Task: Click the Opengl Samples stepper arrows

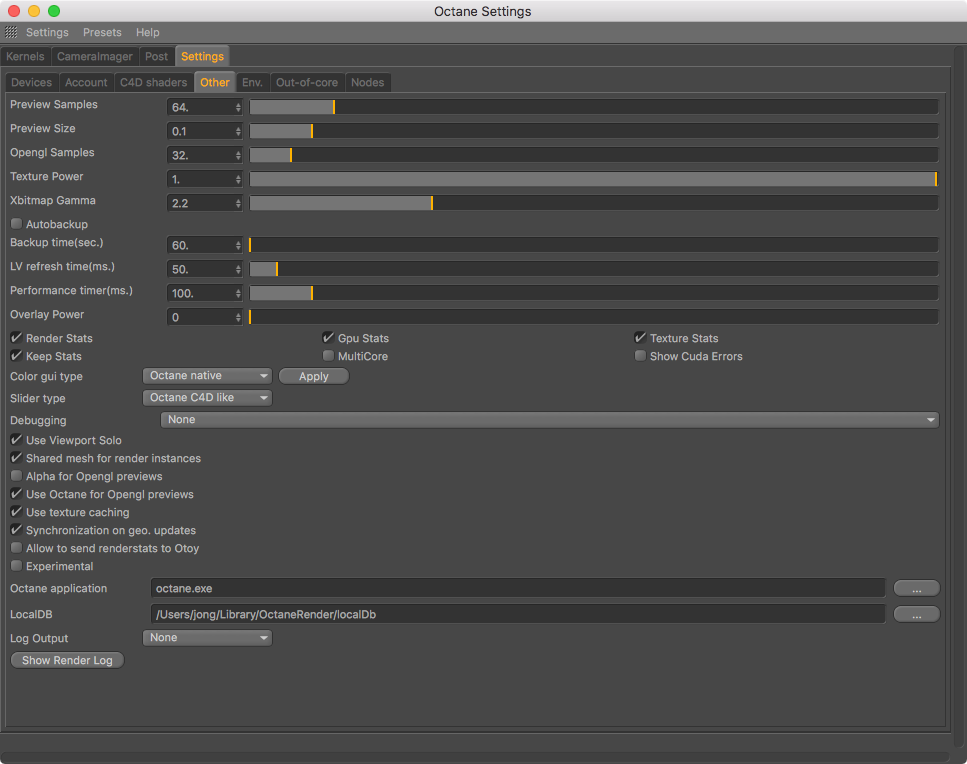Action: coord(238,155)
